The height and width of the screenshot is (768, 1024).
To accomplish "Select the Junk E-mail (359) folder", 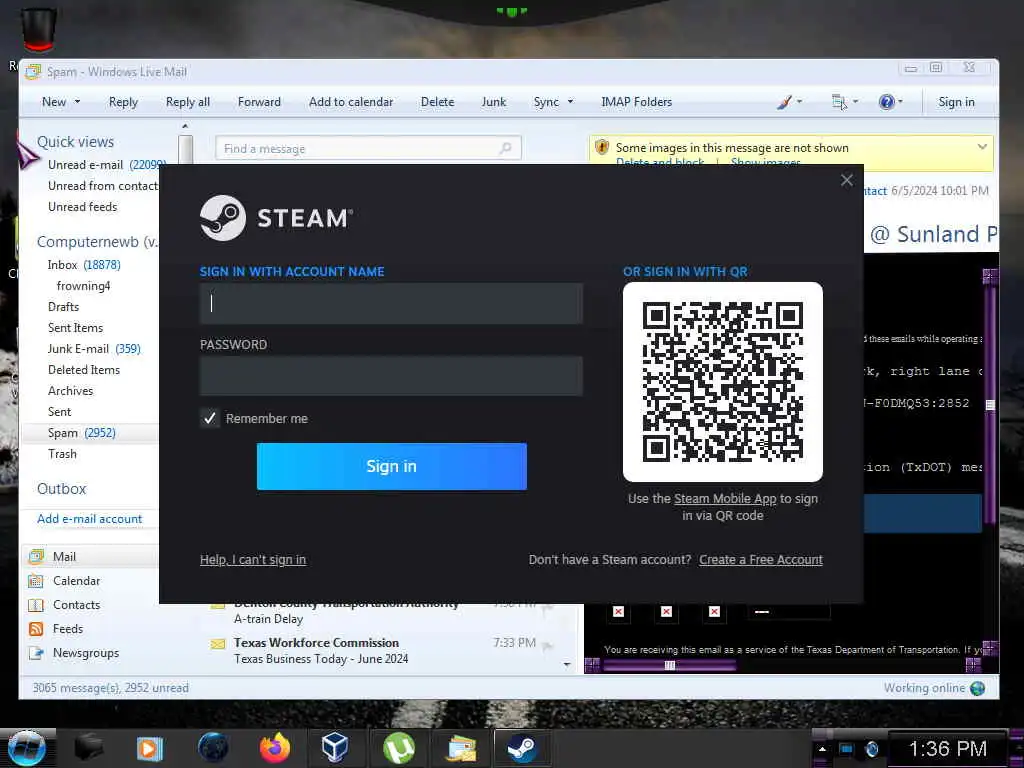I will [x=94, y=349].
